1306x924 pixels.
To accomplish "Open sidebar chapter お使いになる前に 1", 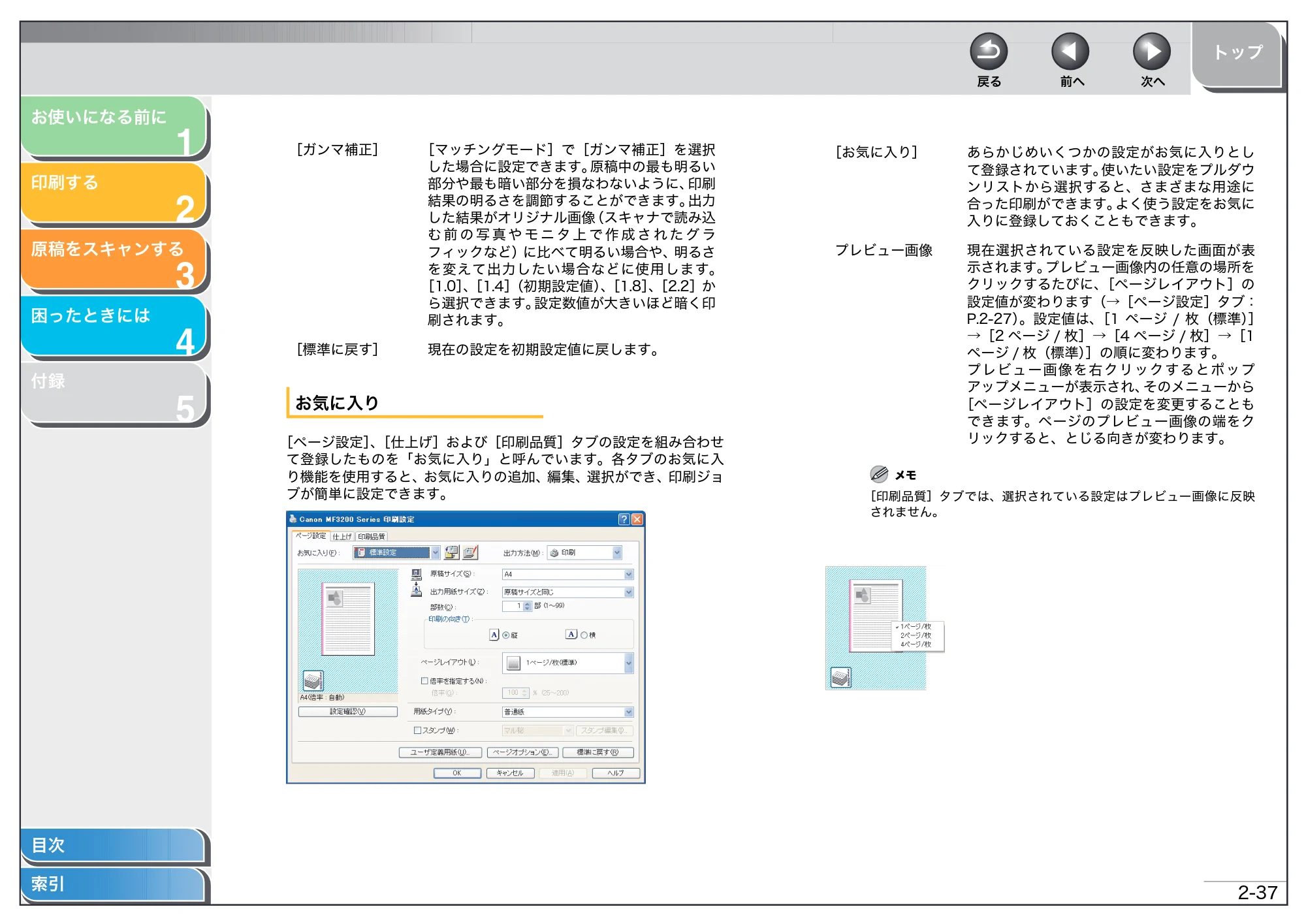I will pos(114,127).
